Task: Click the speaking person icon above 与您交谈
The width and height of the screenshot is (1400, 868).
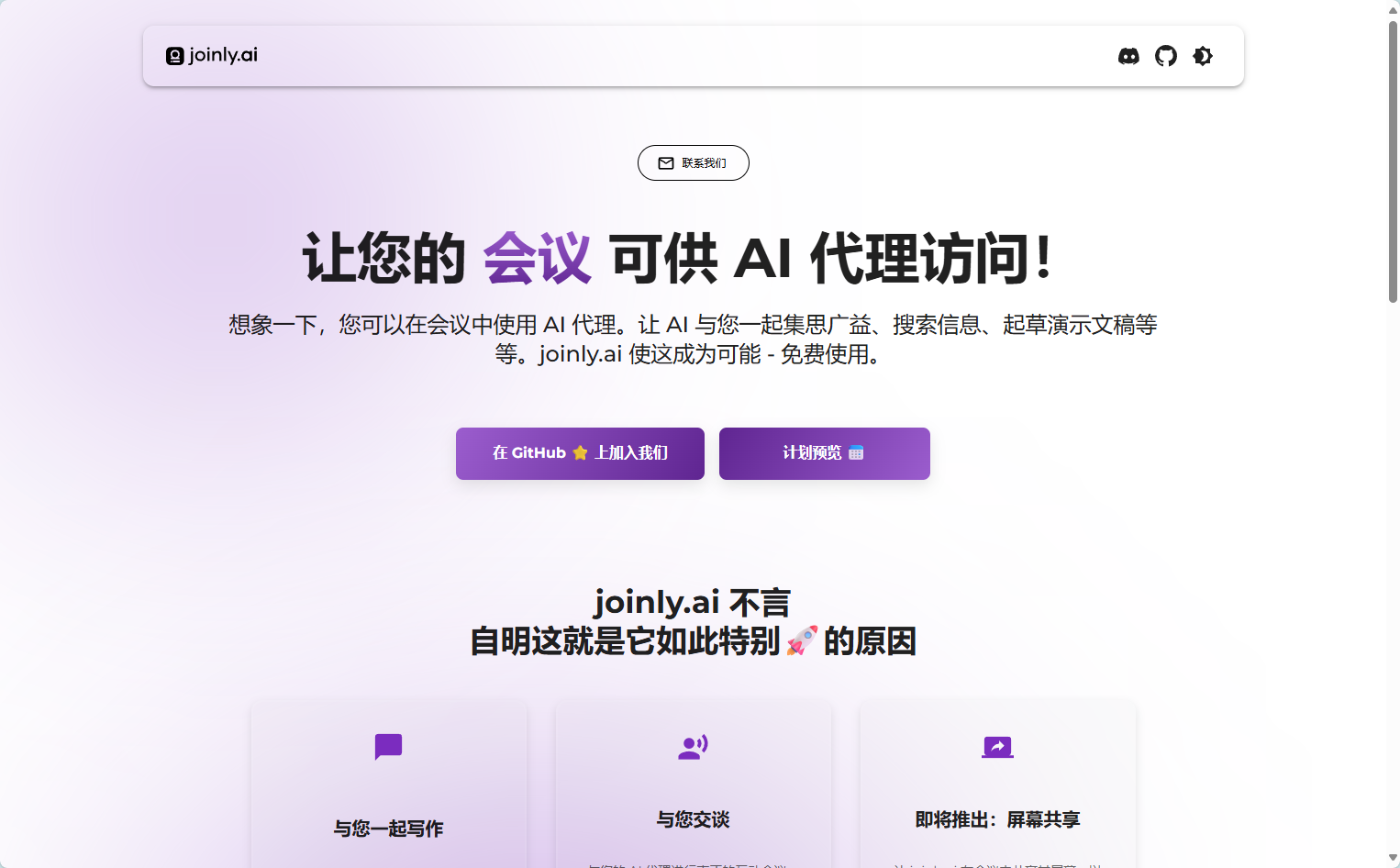Action: pos(693,747)
